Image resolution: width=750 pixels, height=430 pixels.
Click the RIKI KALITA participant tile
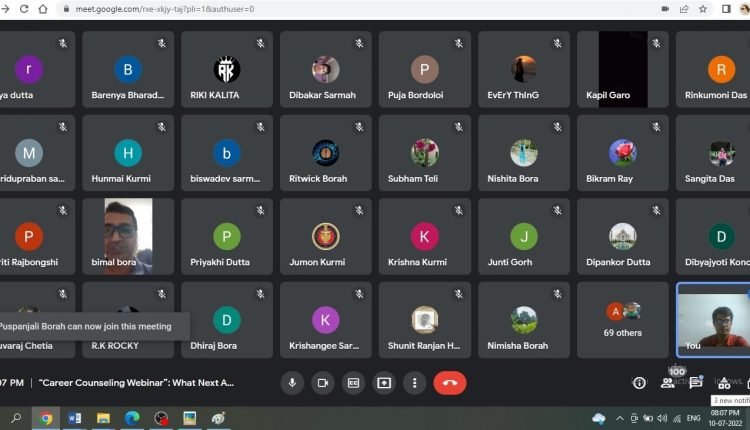pos(227,70)
